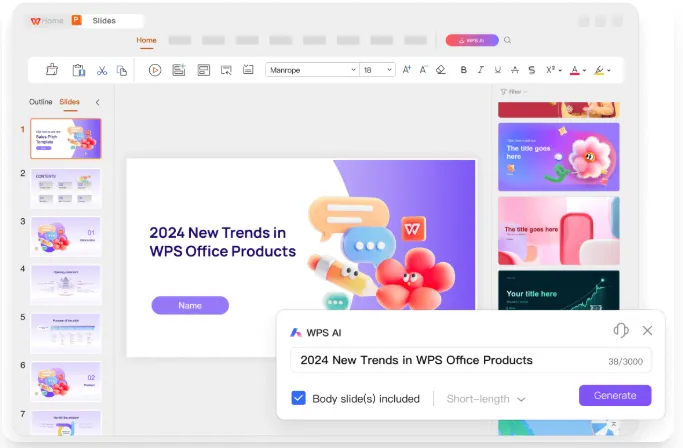The image size is (683, 448).
Task: Open the slide layout icon
Action: point(203,70)
